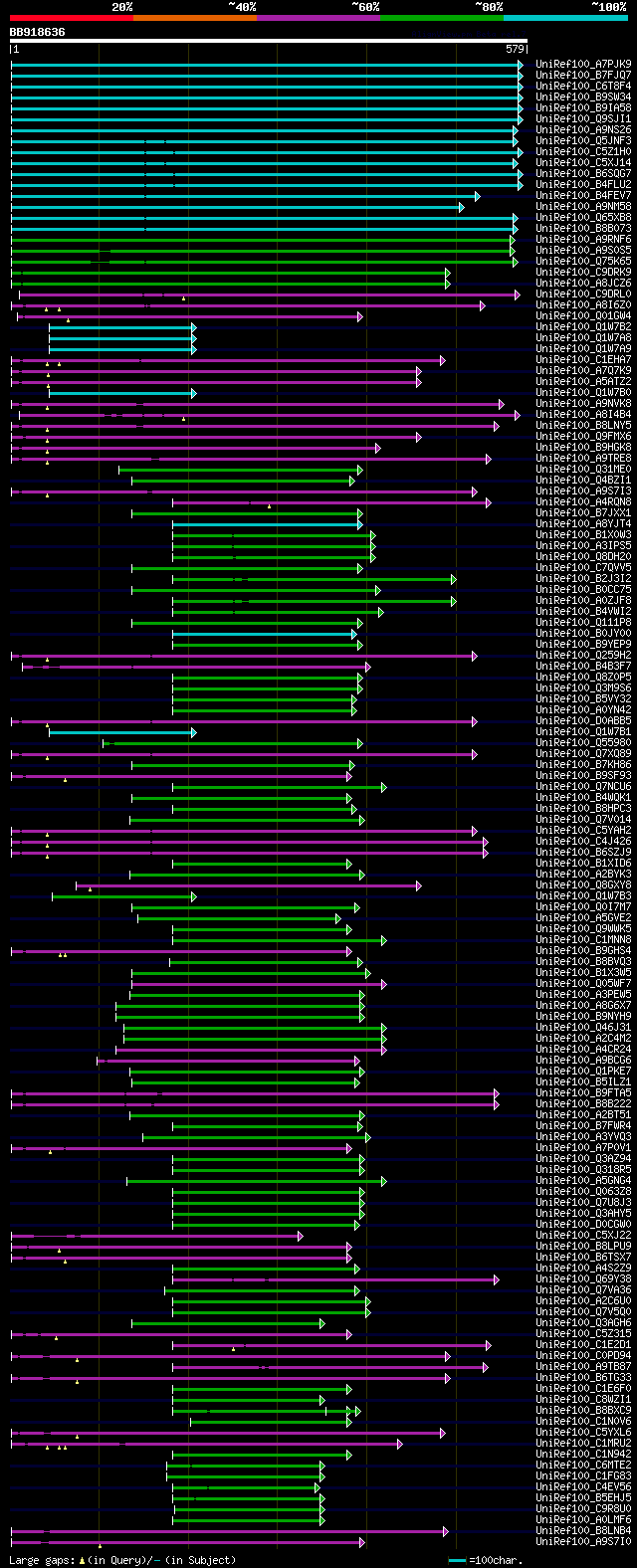Click the UniRef100_A7PJK9 hit label
637x1568 pixels.
pyautogui.click(x=583, y=64)
